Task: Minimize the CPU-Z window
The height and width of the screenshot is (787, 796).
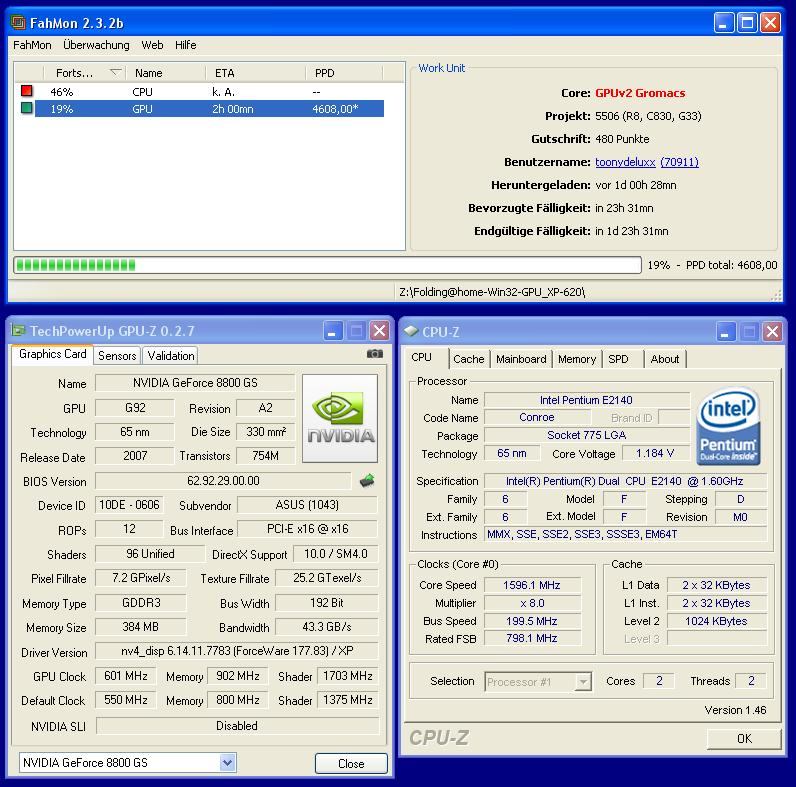Action: click(x=725, y=332)
